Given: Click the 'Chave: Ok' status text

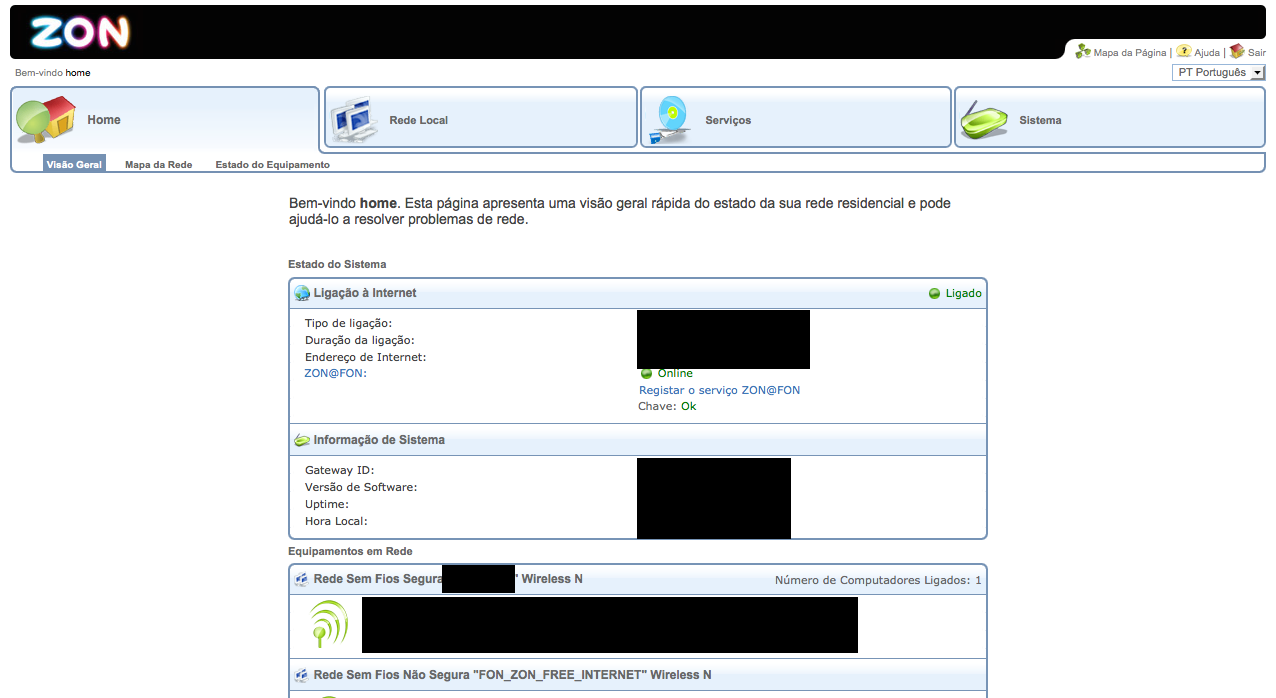Looking at the screenshot, I should coord(667,406).
